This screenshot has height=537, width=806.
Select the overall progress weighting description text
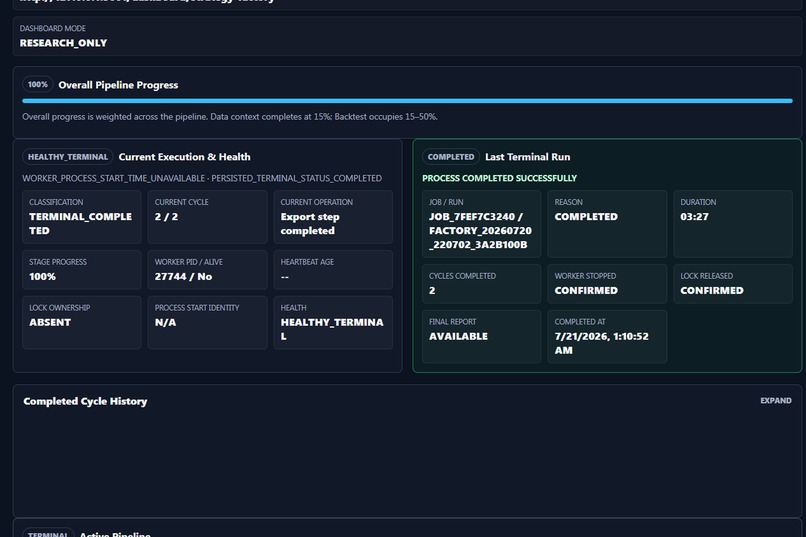coord(230,117)
